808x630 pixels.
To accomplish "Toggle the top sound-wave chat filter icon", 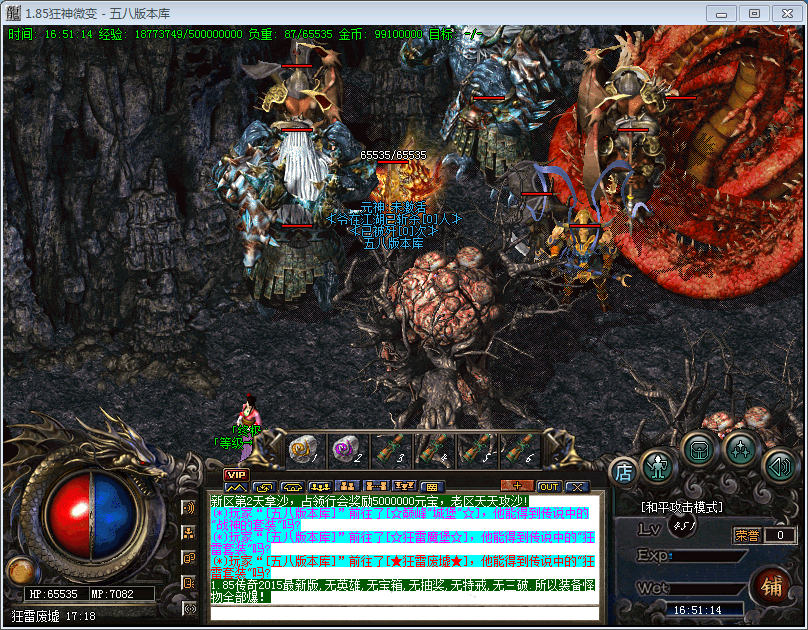I will tap(188, 507).
